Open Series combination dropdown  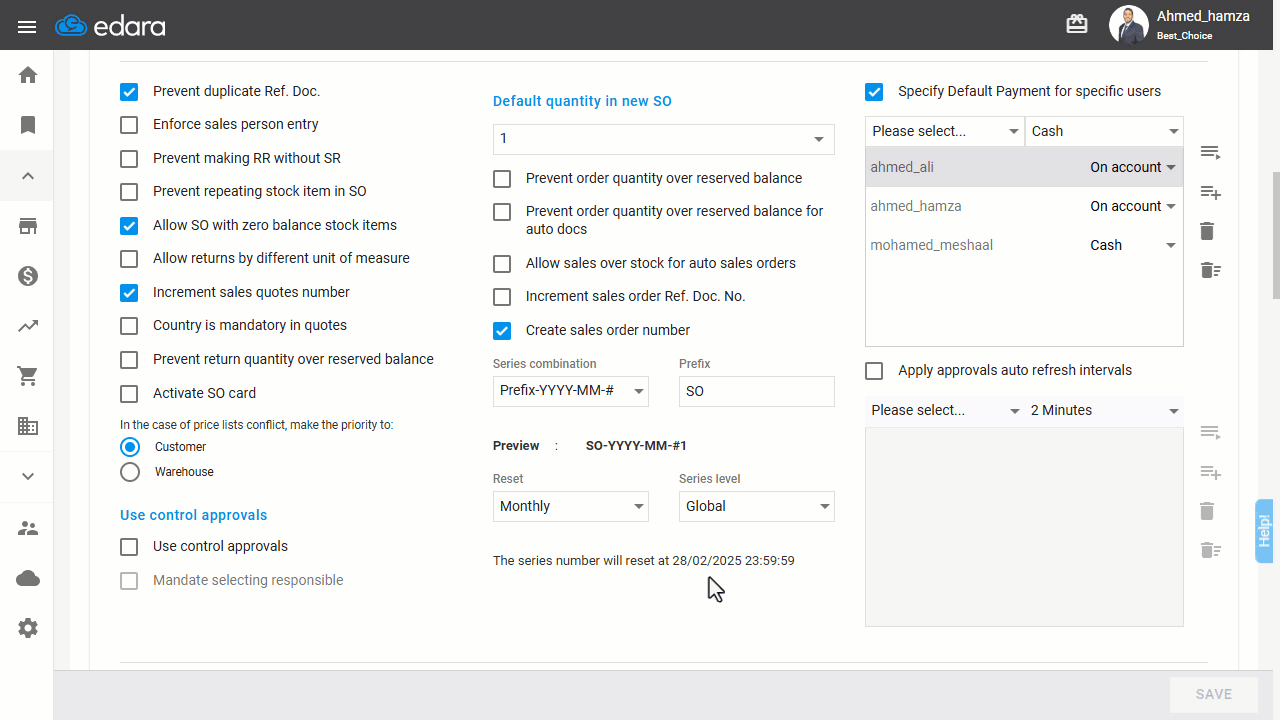(x=571, y=391)
